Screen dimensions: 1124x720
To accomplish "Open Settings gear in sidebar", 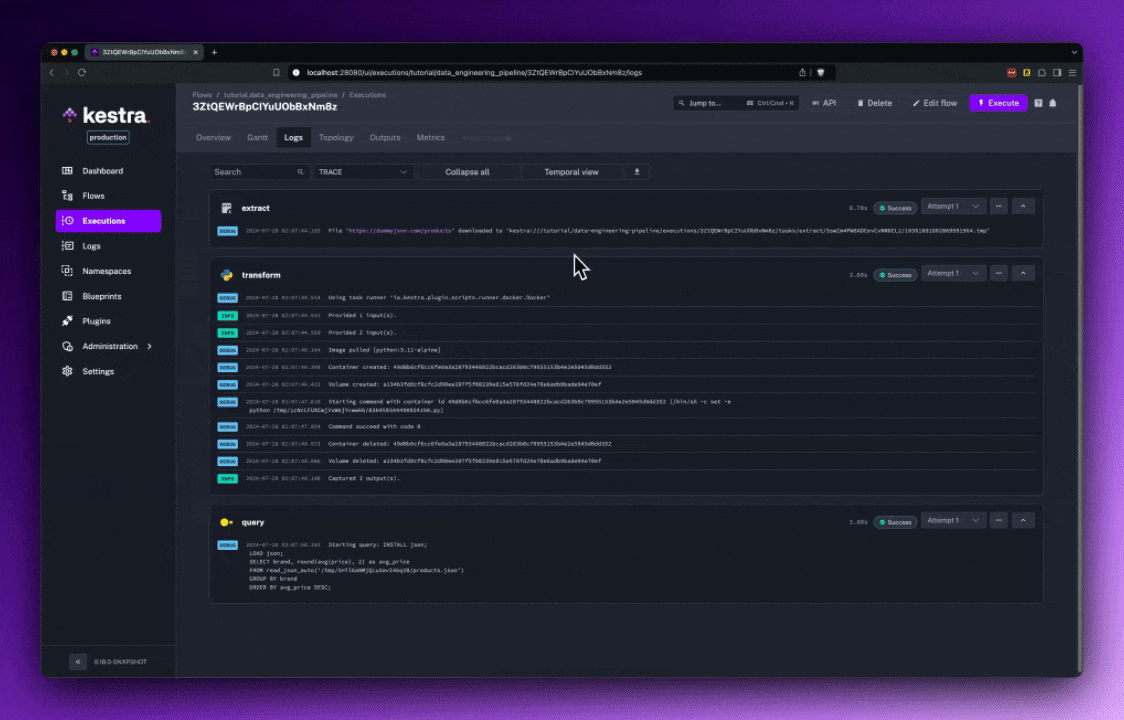I will [68, 371].
